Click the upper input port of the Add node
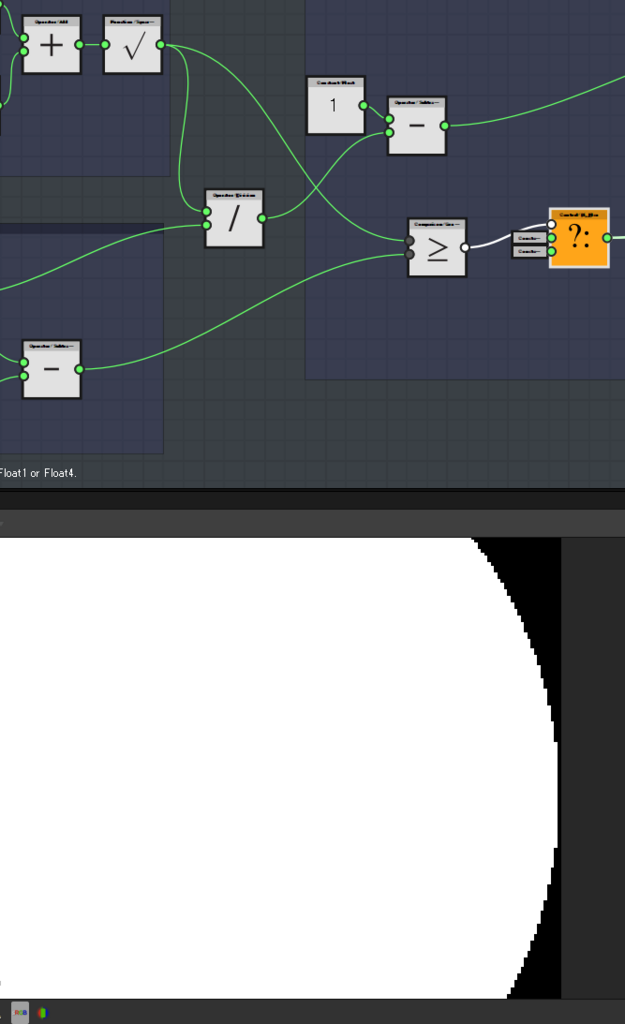Viewport: 625px width, 1024px height. point(24,38)
